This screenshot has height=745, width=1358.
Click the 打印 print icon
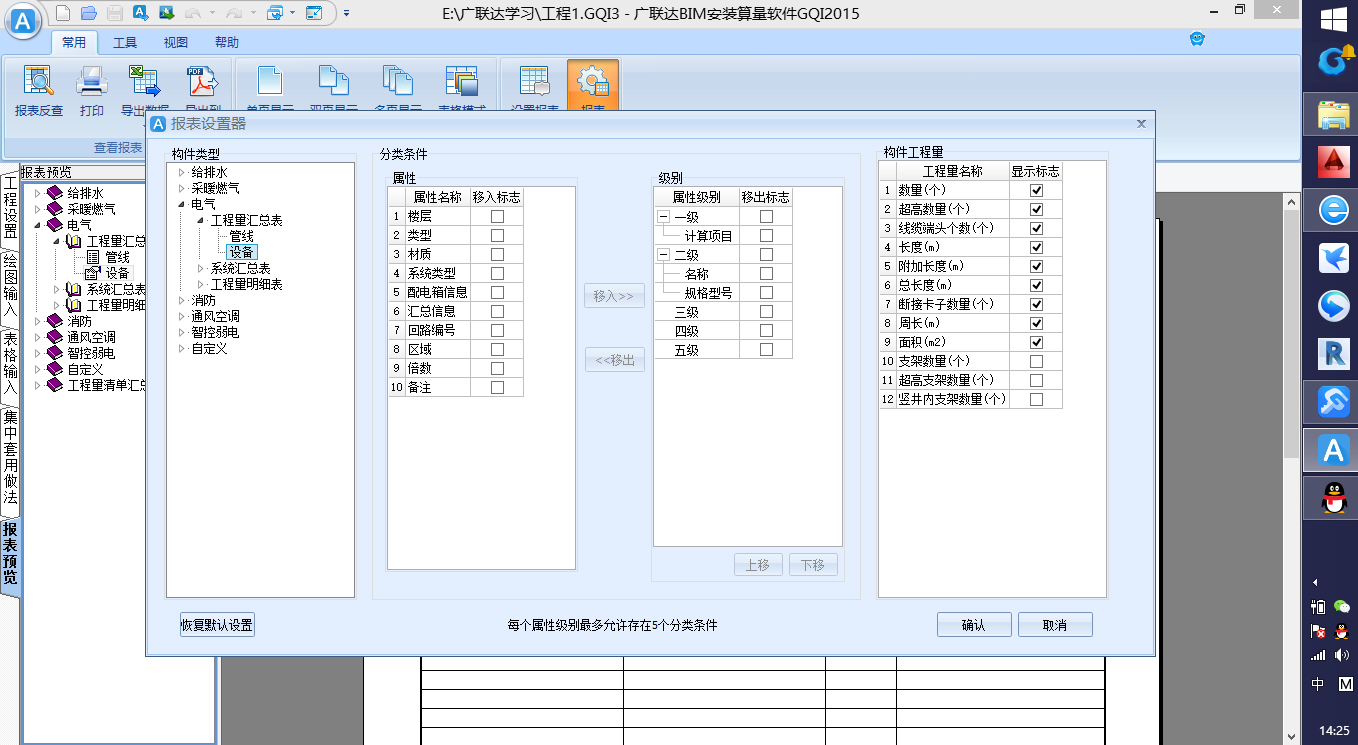click(x=92, y=90)
